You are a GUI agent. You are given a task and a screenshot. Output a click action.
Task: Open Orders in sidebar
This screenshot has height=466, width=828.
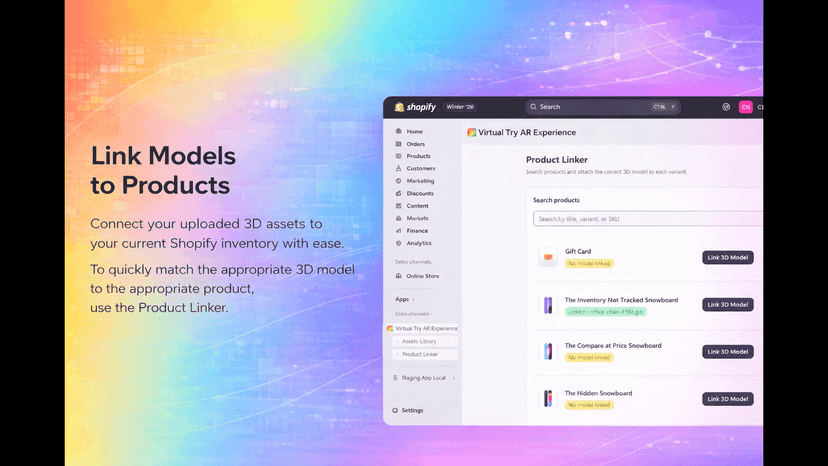[x=416, y=144]
